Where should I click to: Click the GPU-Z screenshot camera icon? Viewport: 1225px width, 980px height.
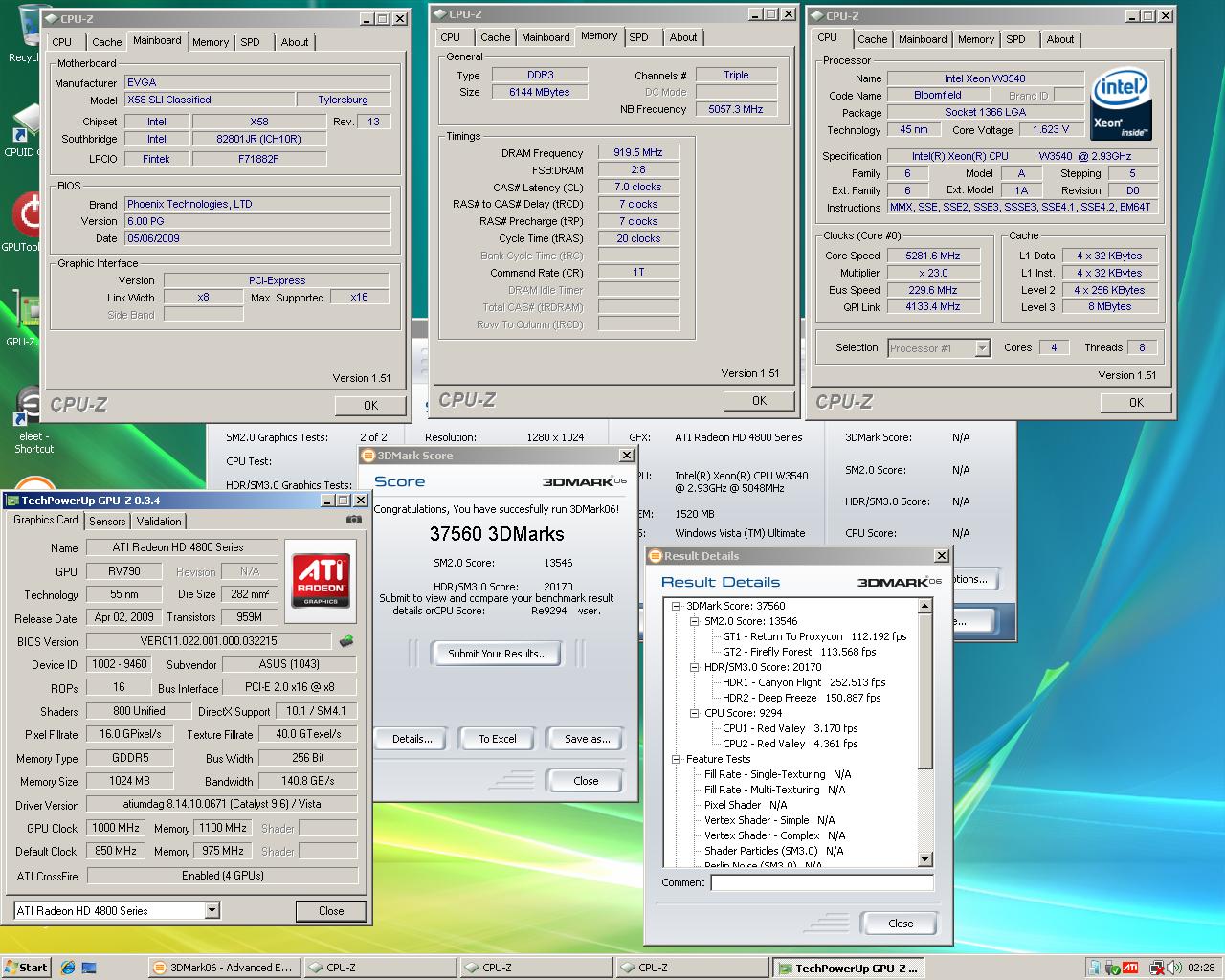coord(354,520)
